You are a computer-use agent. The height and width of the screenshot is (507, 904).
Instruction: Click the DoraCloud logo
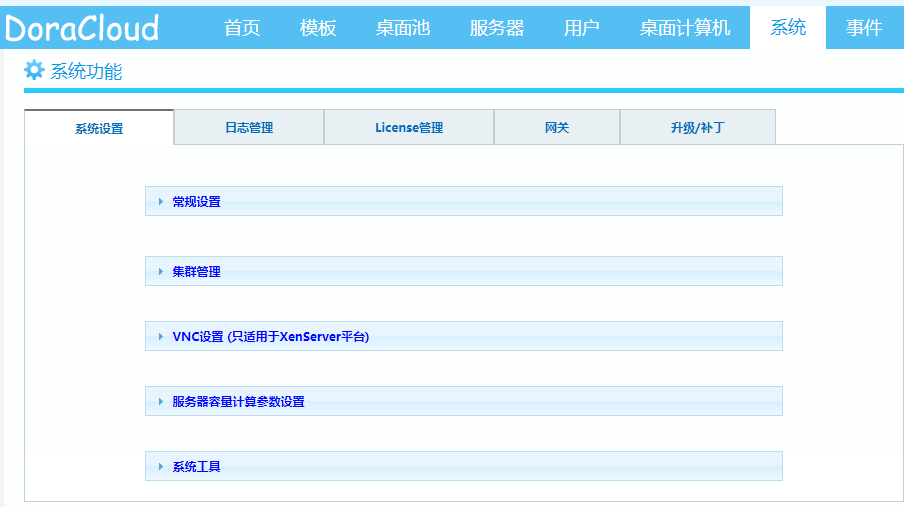click(x=82, y=28)
